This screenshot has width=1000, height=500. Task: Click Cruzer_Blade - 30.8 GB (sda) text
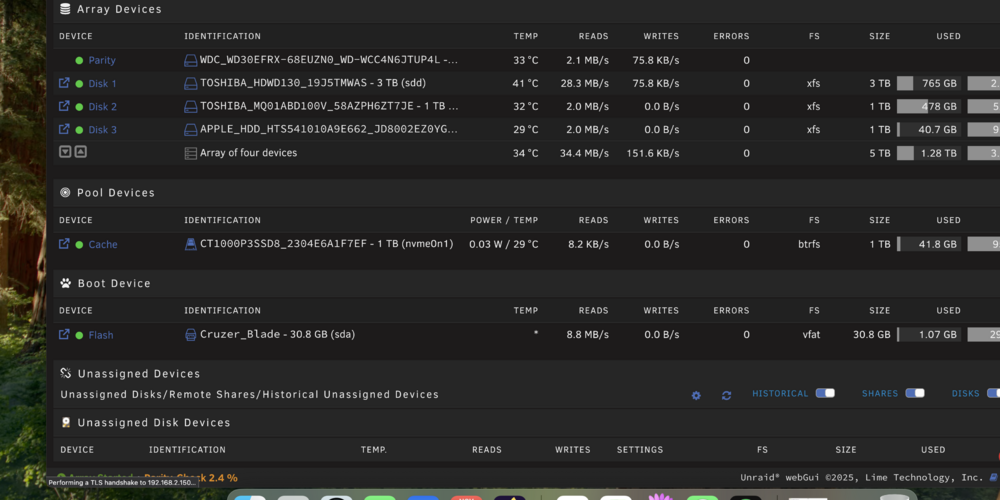pos(277,334)
